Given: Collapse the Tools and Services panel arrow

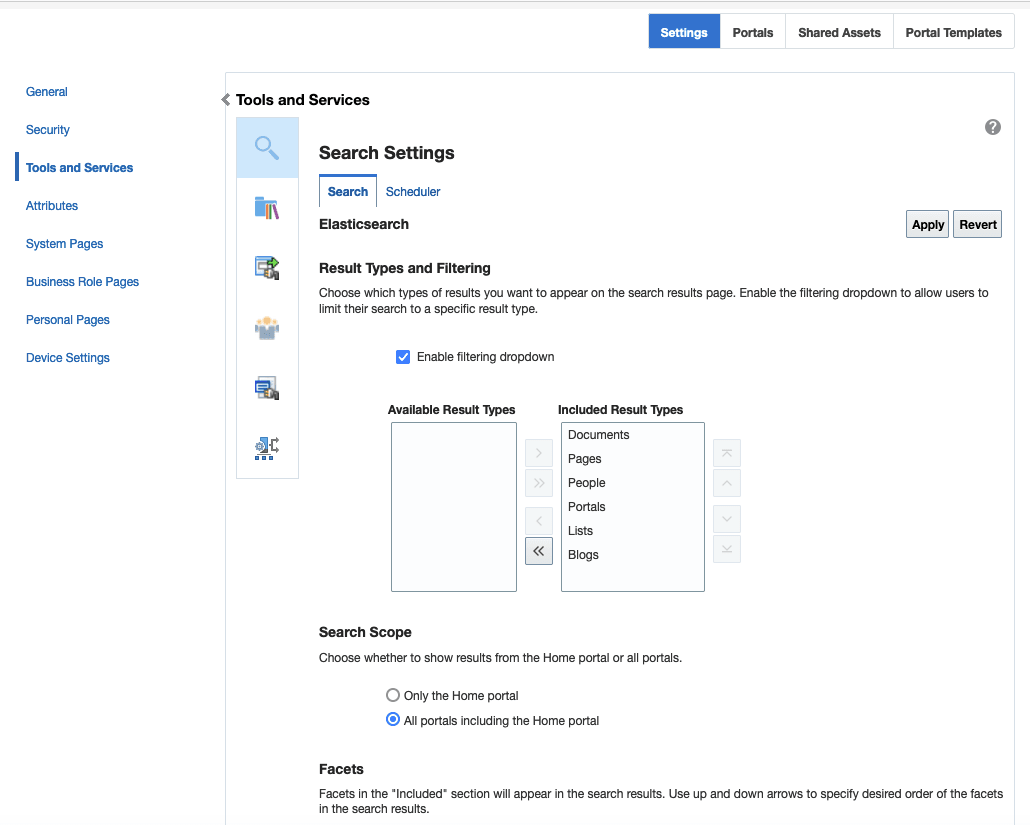Looking at the screenshot, I should 225,100.
